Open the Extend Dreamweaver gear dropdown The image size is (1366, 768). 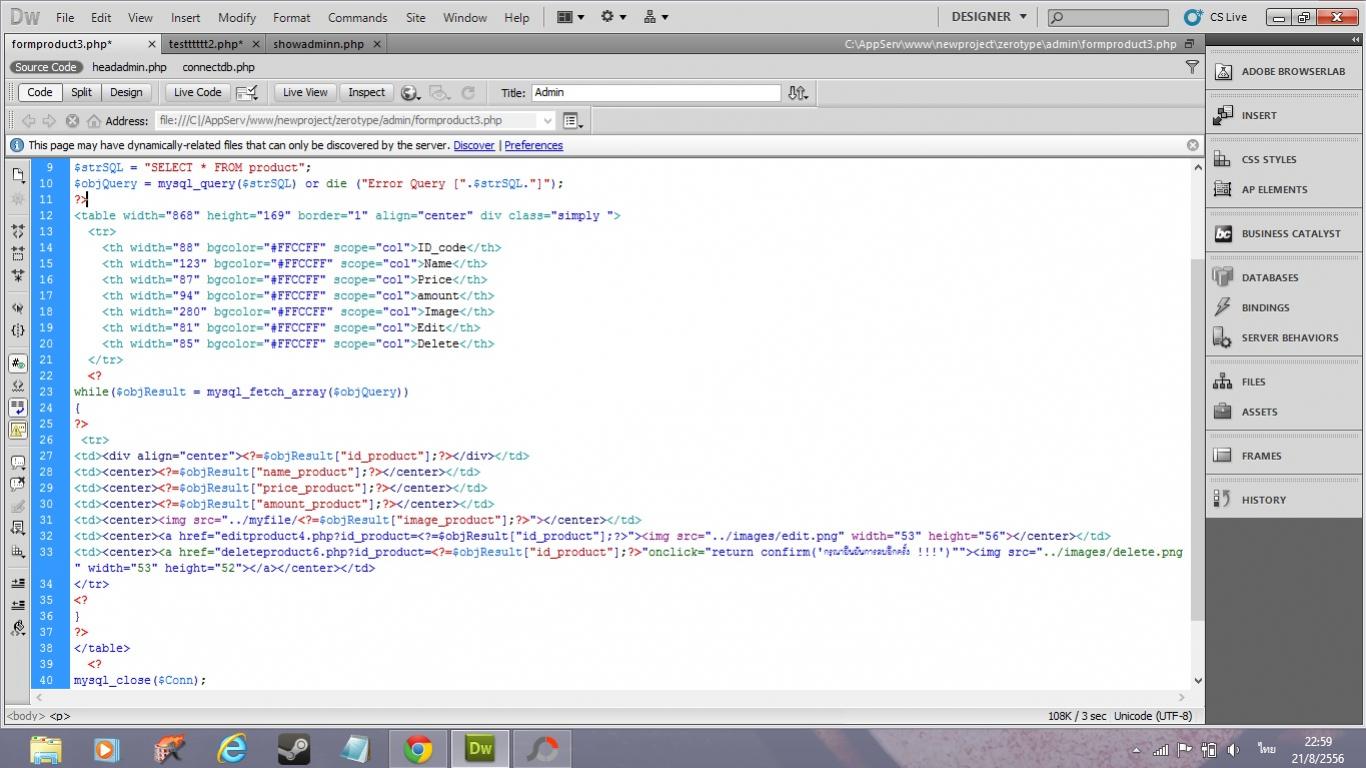coord(613,17)
